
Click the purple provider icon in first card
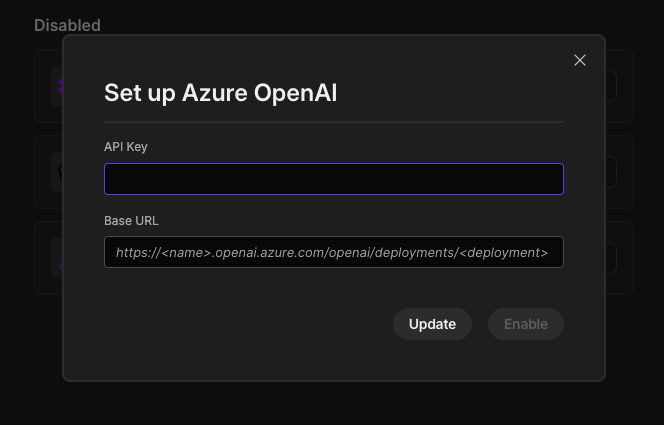coord(60,86)
